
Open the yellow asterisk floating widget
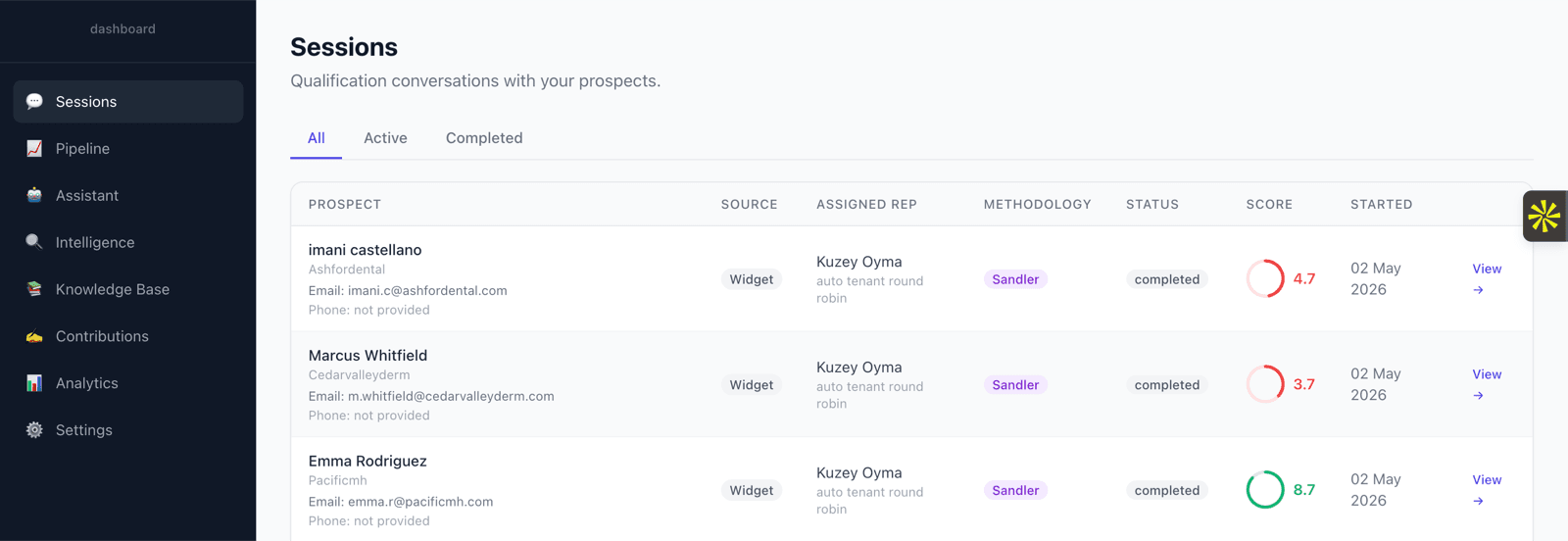tap(1544, 216)
